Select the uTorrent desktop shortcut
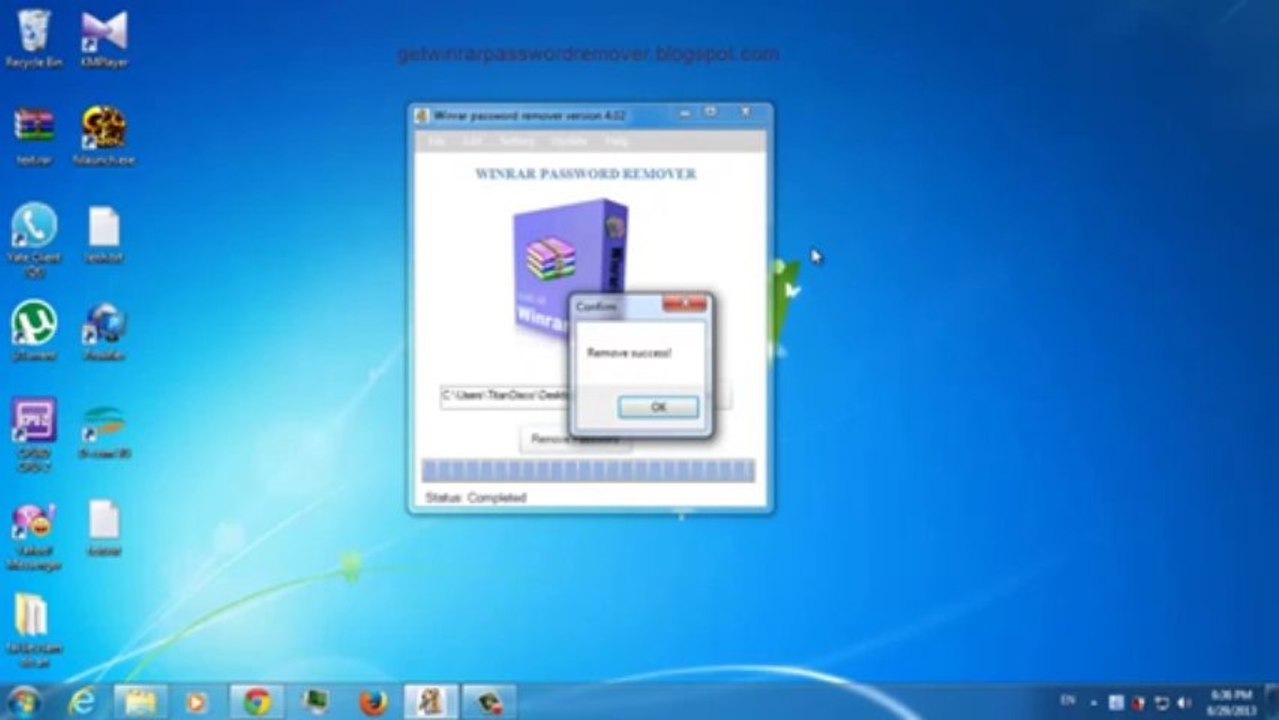This screenshot has height=720, width=1279. 34,332
